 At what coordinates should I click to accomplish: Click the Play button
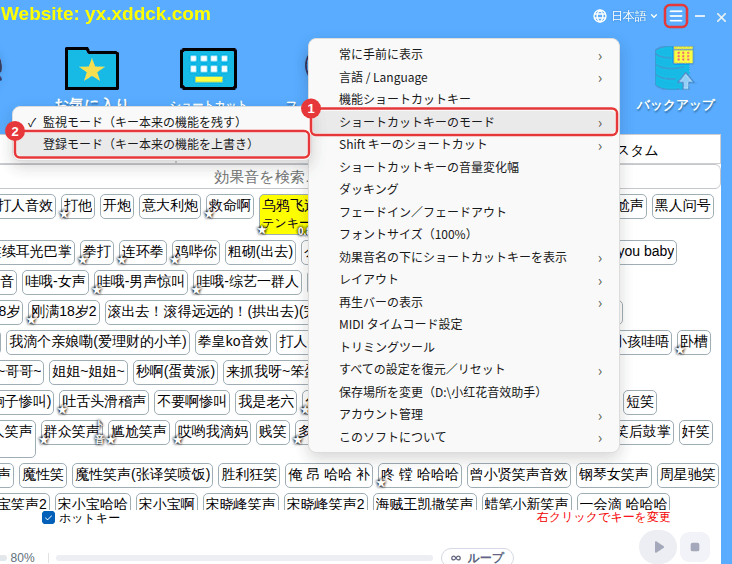tap(658, 547)
